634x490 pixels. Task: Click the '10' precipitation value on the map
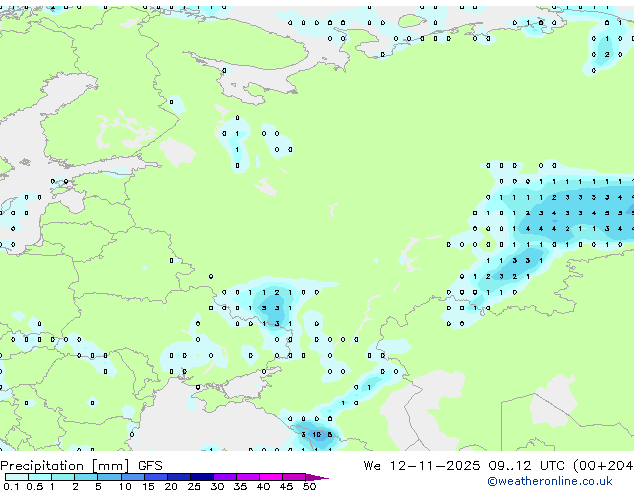click(x=317, y=435)
